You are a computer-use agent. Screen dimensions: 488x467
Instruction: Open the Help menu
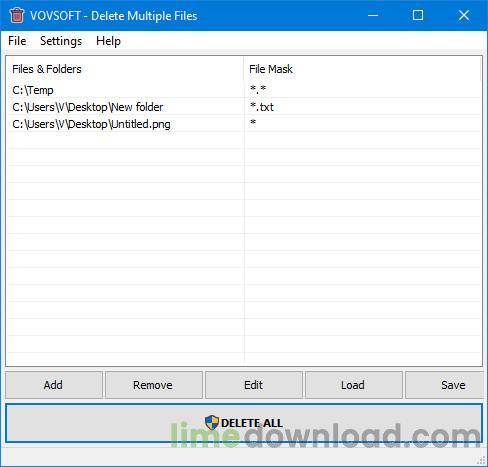[108, 41]
